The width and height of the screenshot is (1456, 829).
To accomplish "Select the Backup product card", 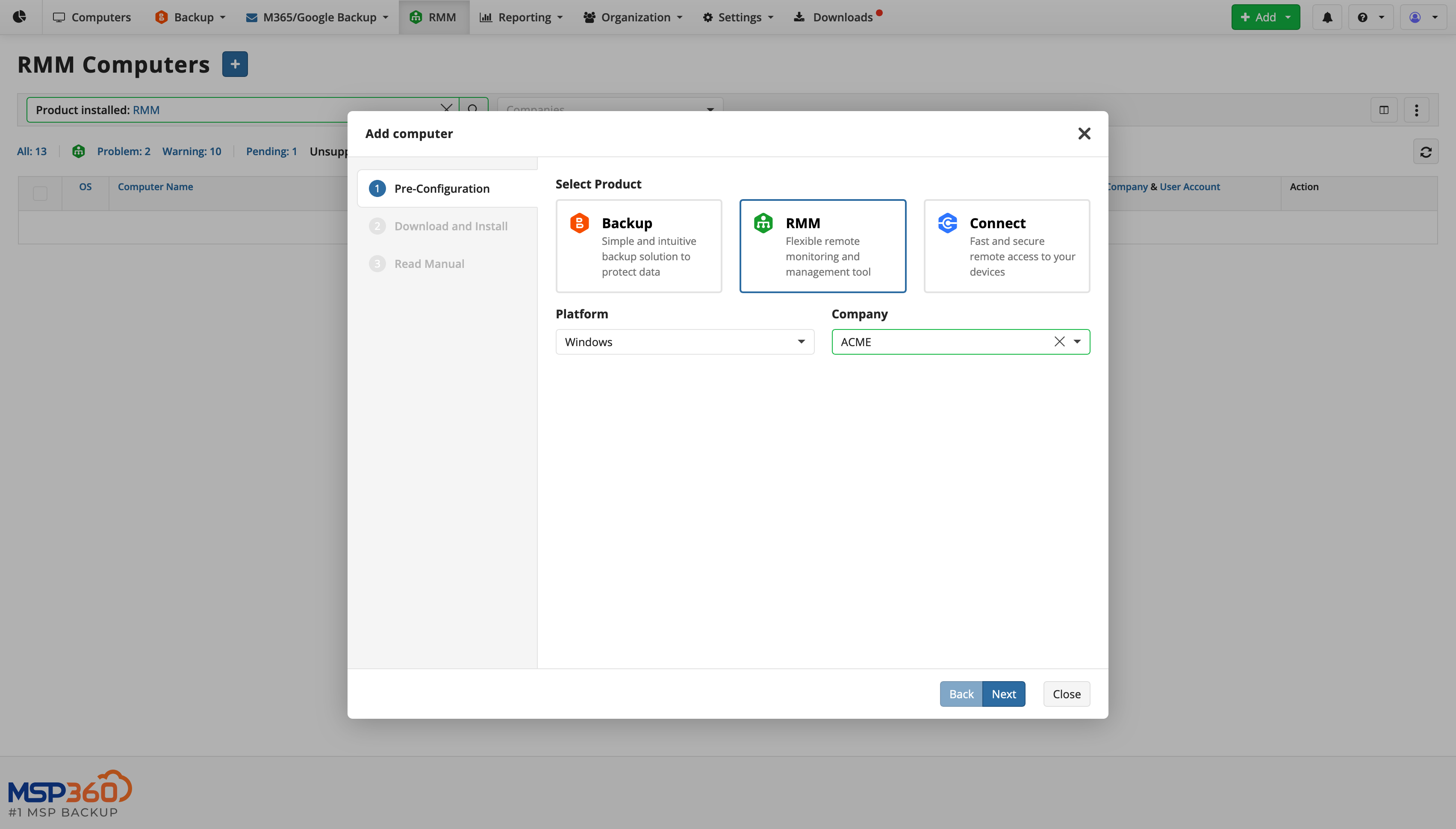I will coord(638,246).
